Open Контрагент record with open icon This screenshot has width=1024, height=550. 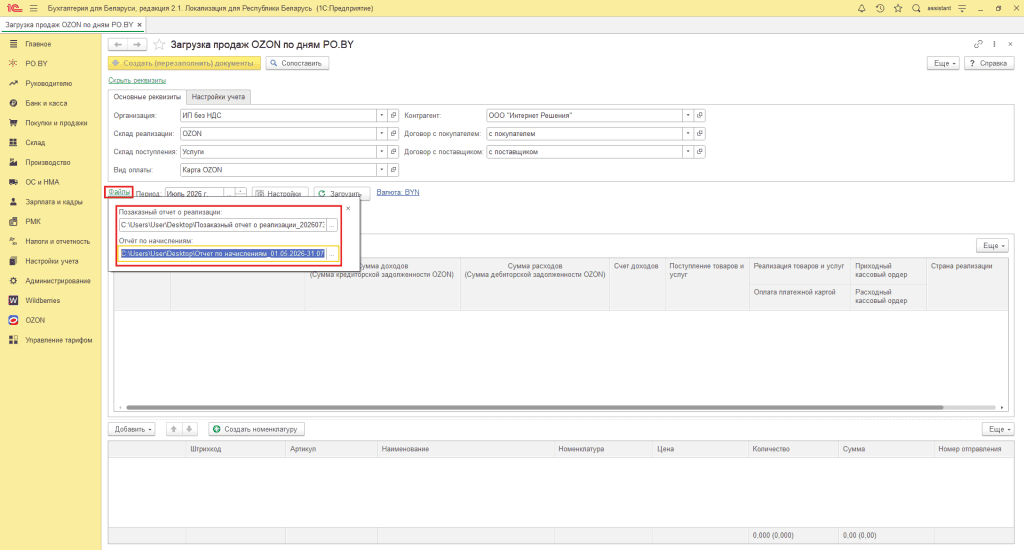point(699,116)
